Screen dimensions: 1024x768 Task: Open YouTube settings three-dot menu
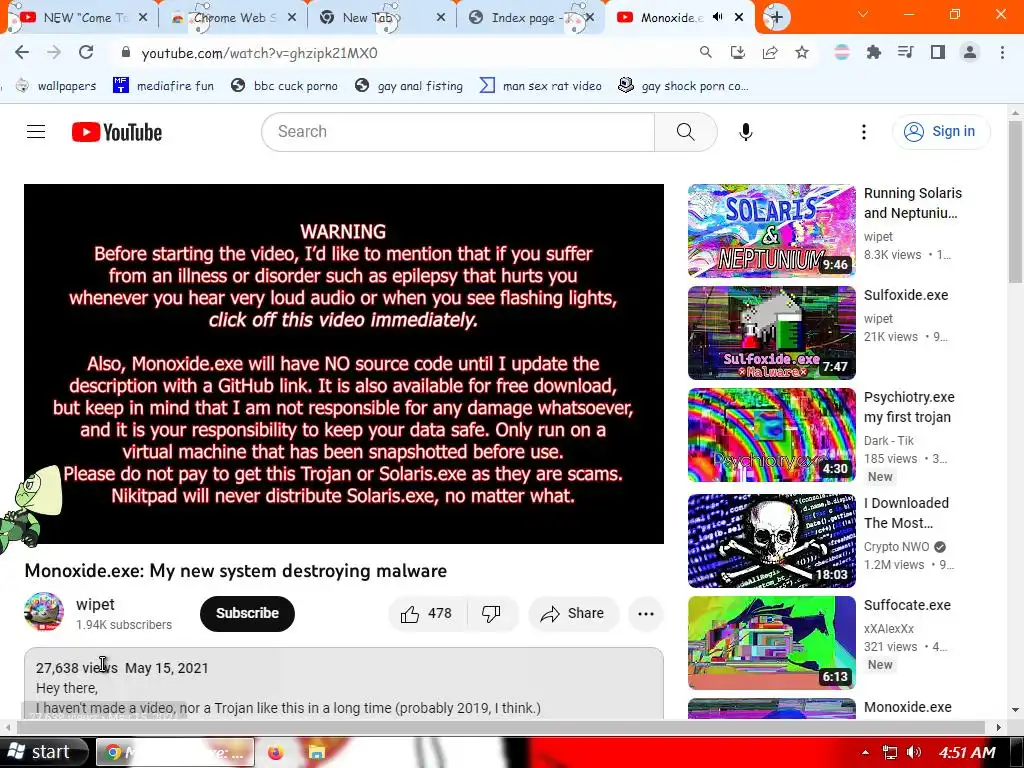(x=864, y=132)
